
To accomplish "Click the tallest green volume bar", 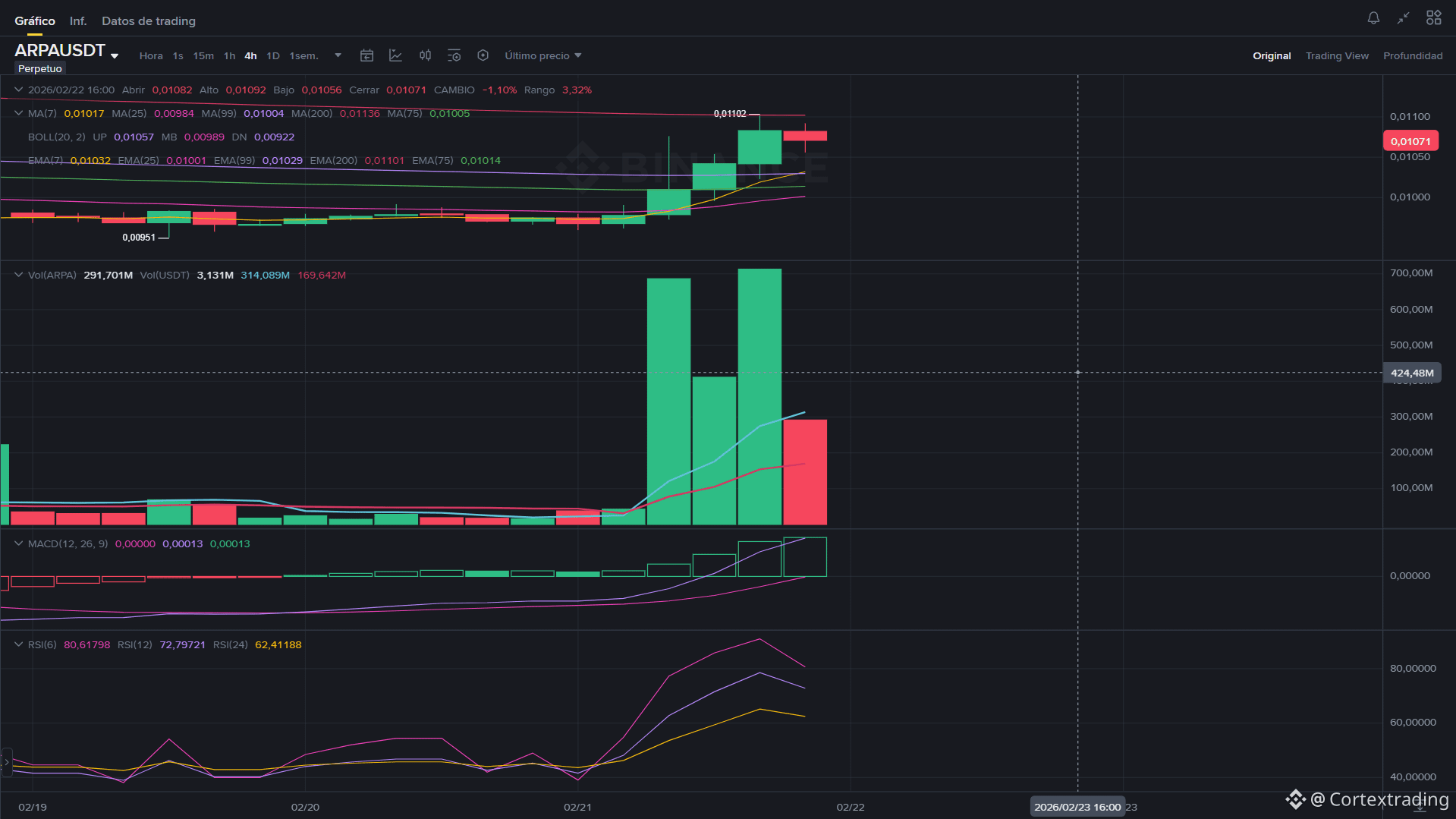I will [x=759, y=396].
